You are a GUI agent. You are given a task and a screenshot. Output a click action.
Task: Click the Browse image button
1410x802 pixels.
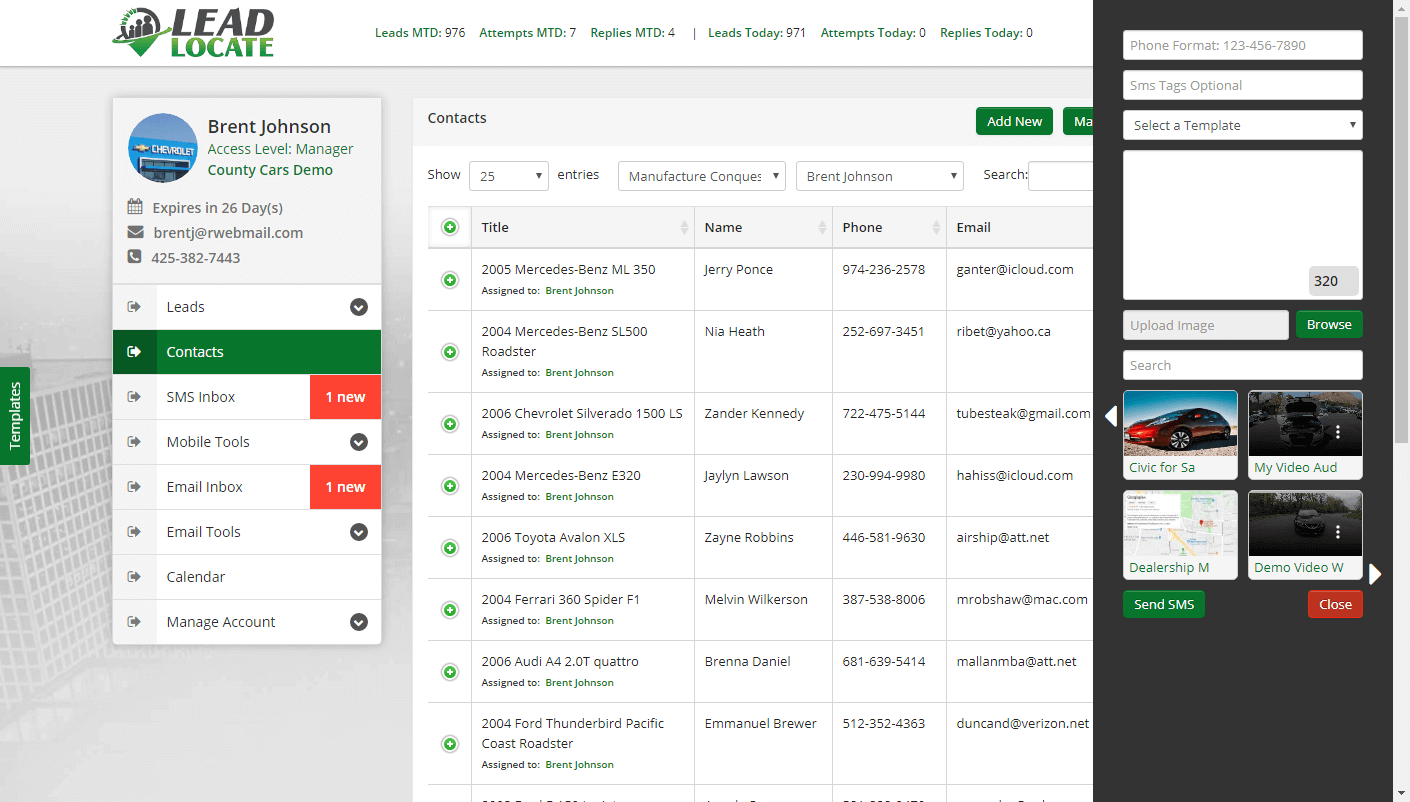pyautogui.click(x=1329, y=324)
